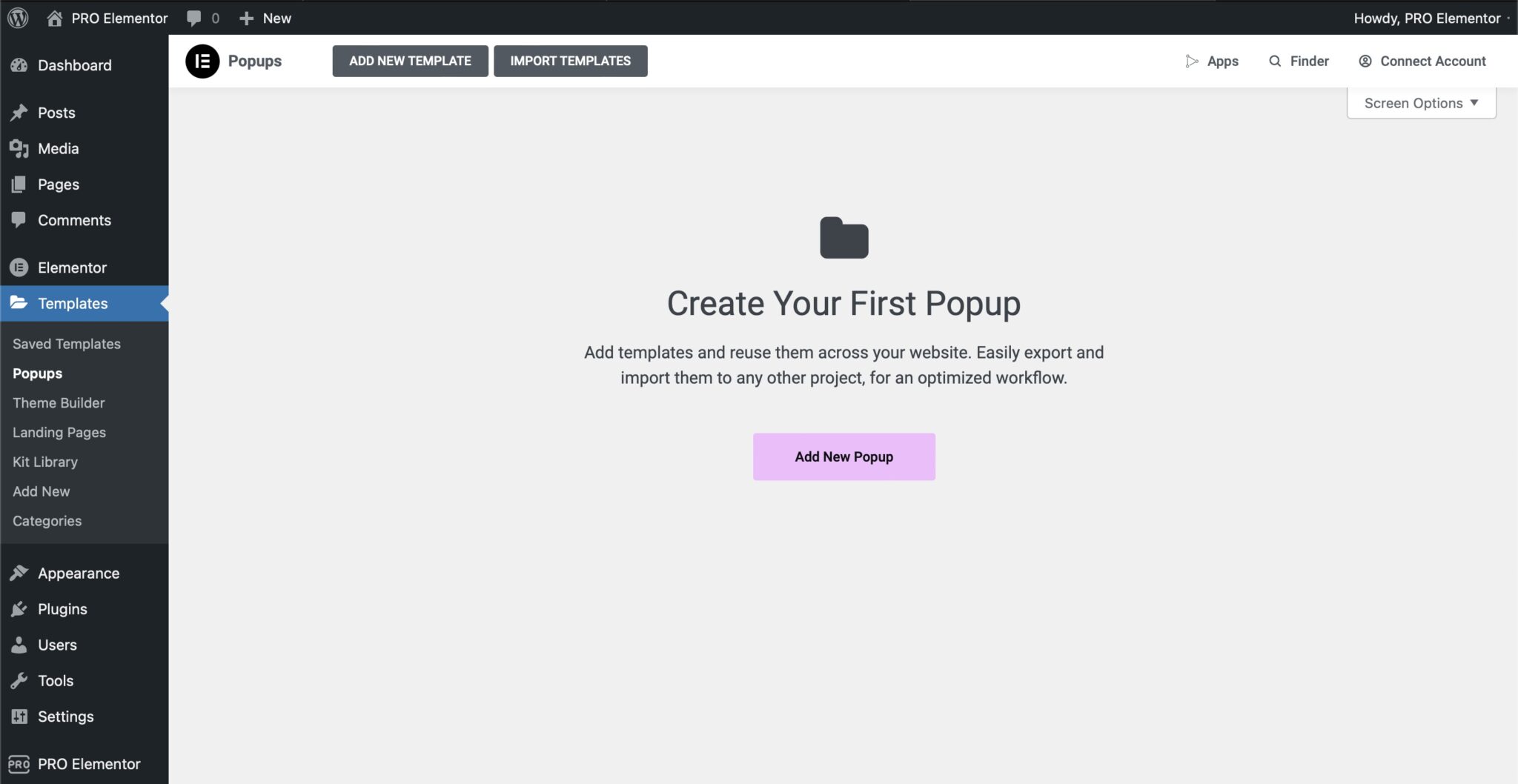
Task: Click the Appearance paintbrush icon
Action: tap(19, 574)
